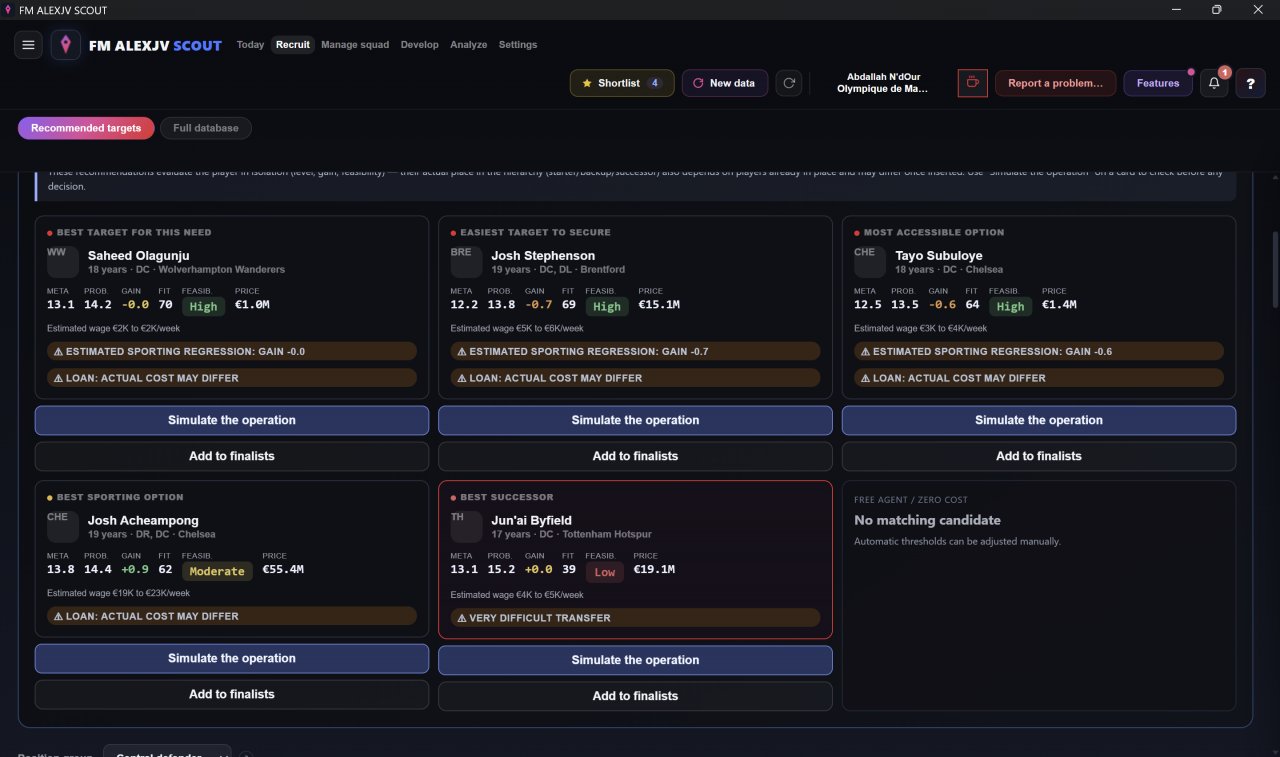Simulate the operation for Josh Acheampong
Image resolution: width=1280 pixels, height=757 pixels.
[x=232, y=658]
